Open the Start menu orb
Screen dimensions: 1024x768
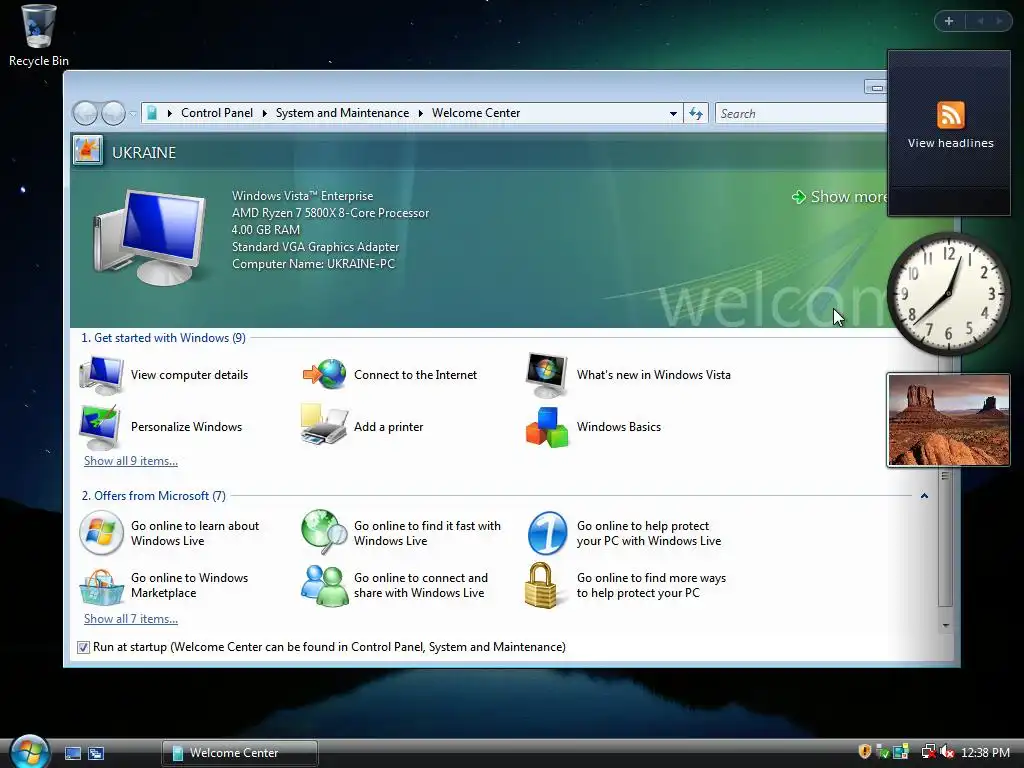(x=30, y=750)
